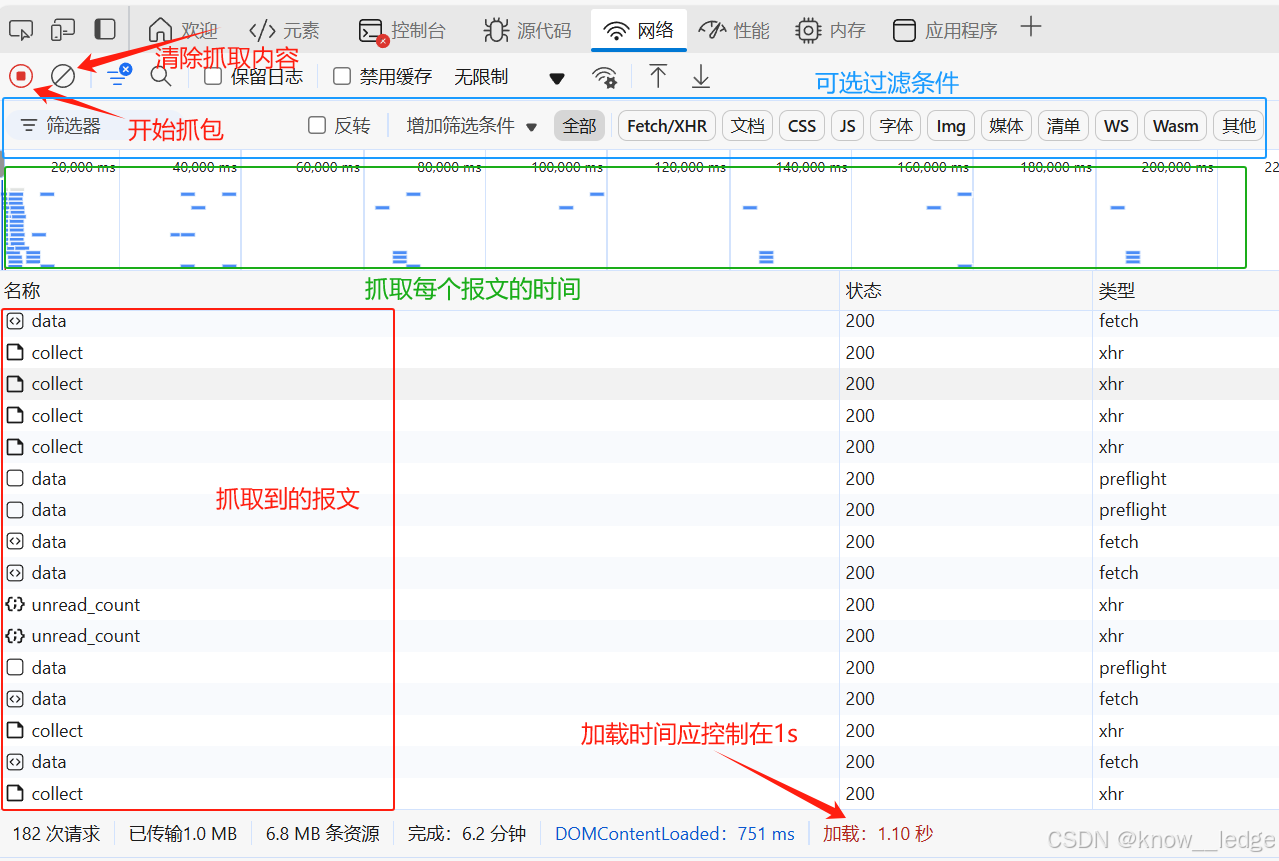Open the 控制台 tab
This screenshot has width=1279, height=861.
(x=402, y=30)
